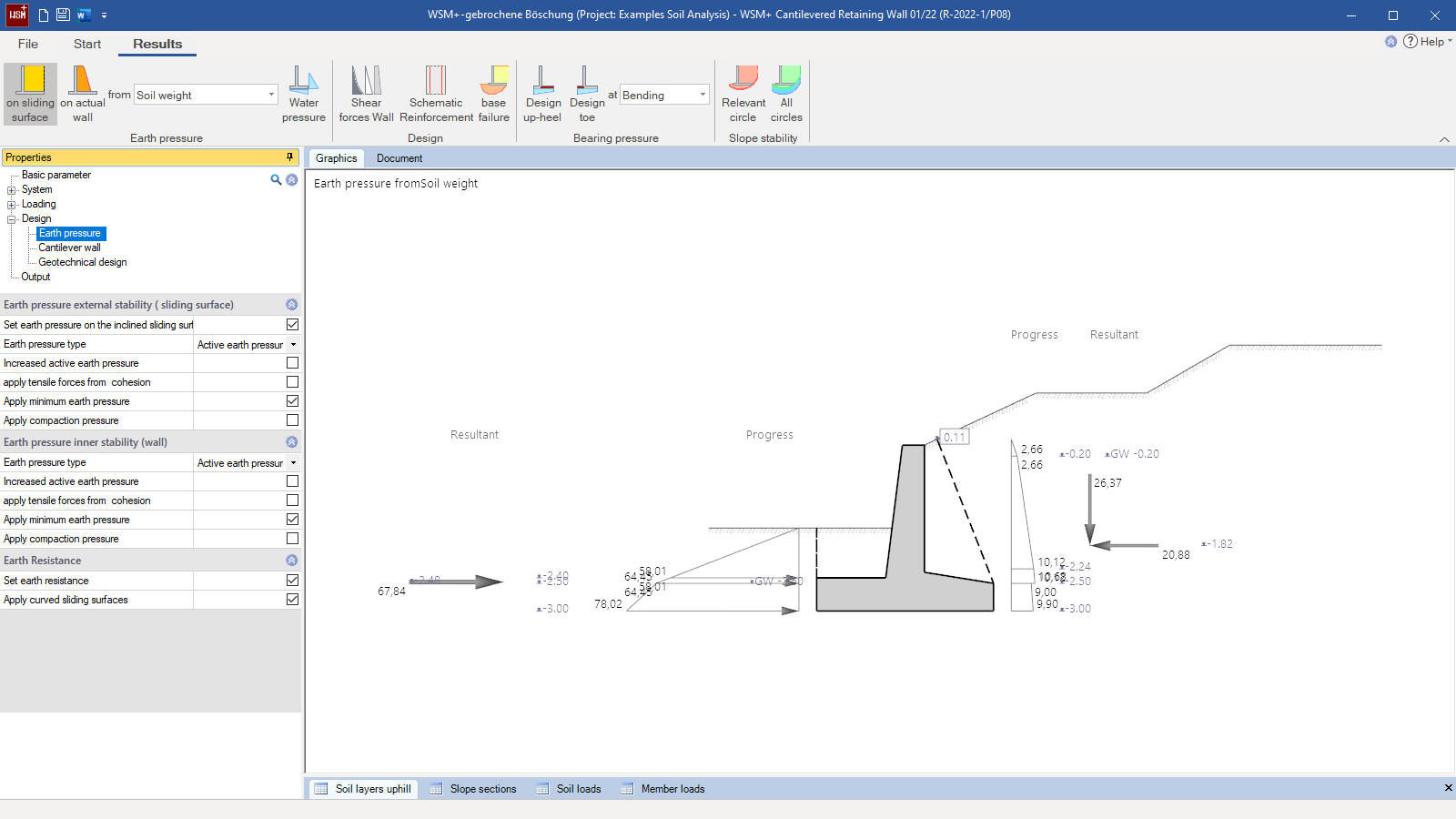1456x819 pixels.
Task: Enable external 'Apply compaction pressure'
Action: point(292,420)
